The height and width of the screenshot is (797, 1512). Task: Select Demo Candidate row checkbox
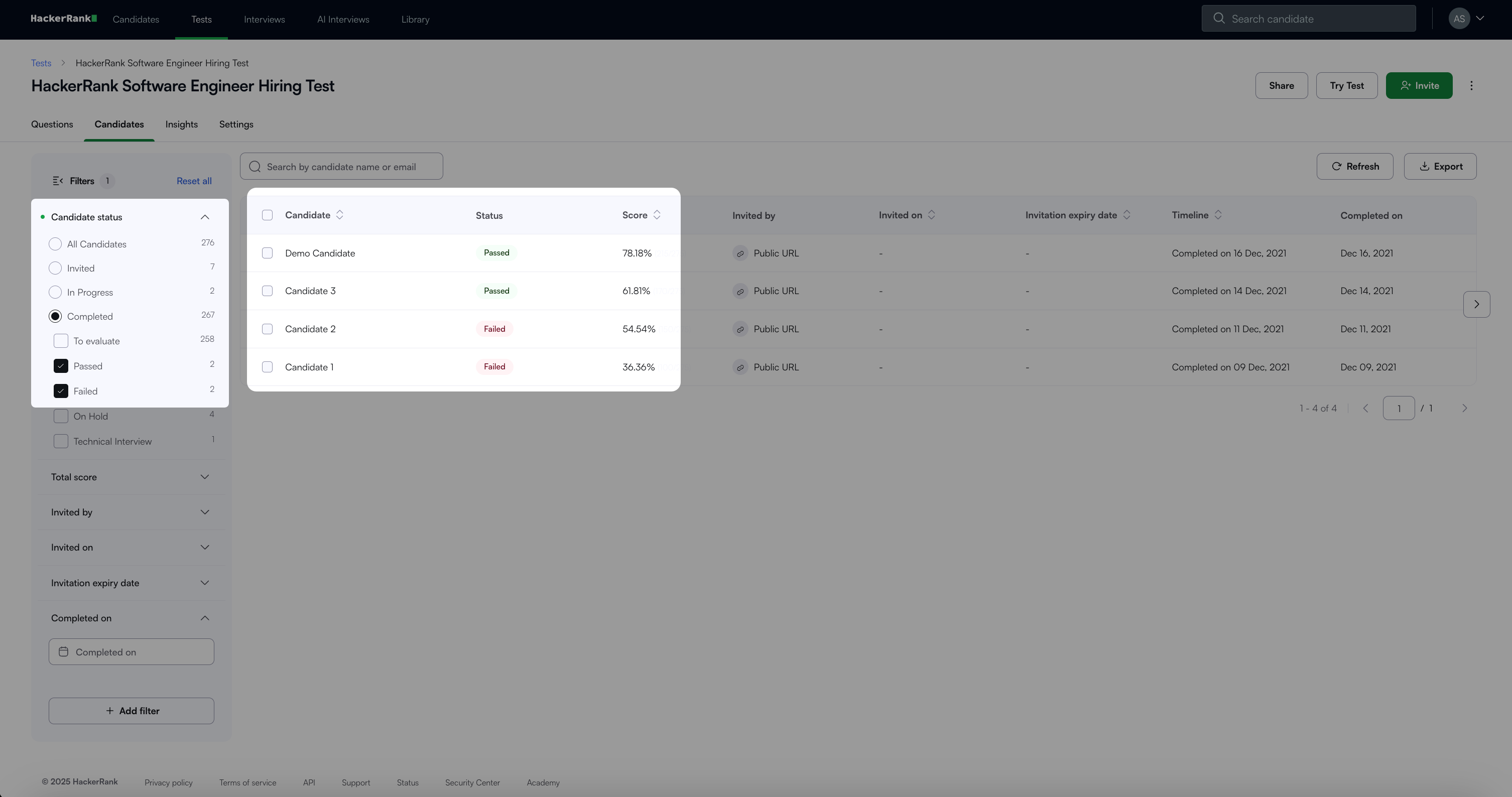[267, 253]
